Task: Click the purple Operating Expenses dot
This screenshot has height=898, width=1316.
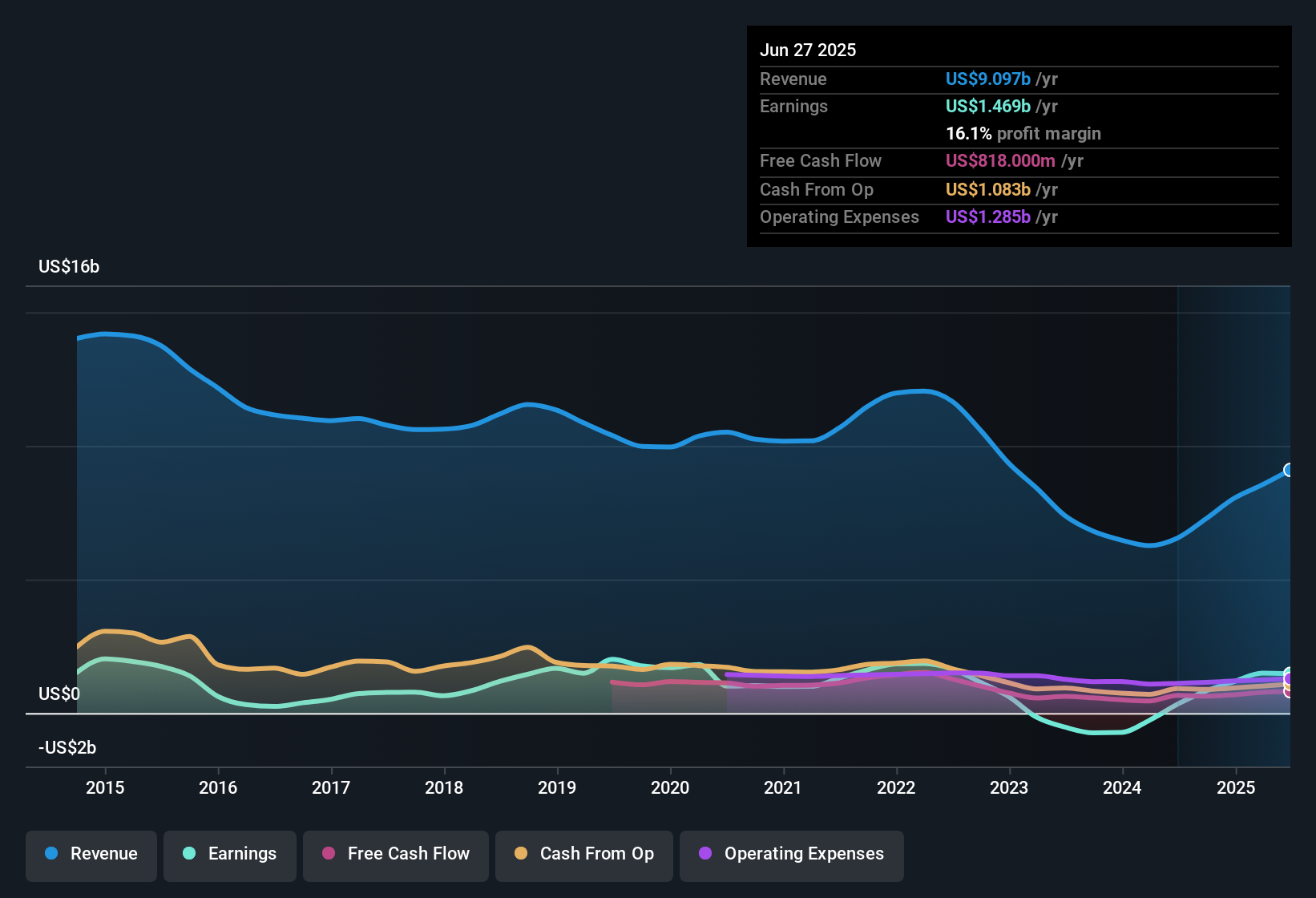Action: (705, 853)
